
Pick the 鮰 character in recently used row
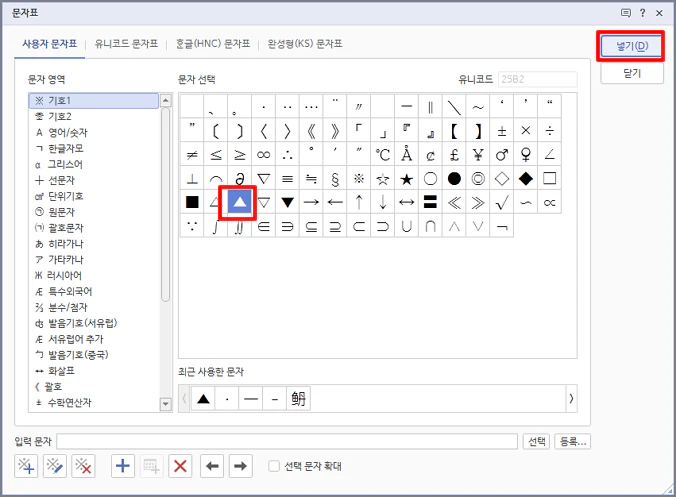pos(298,399)
